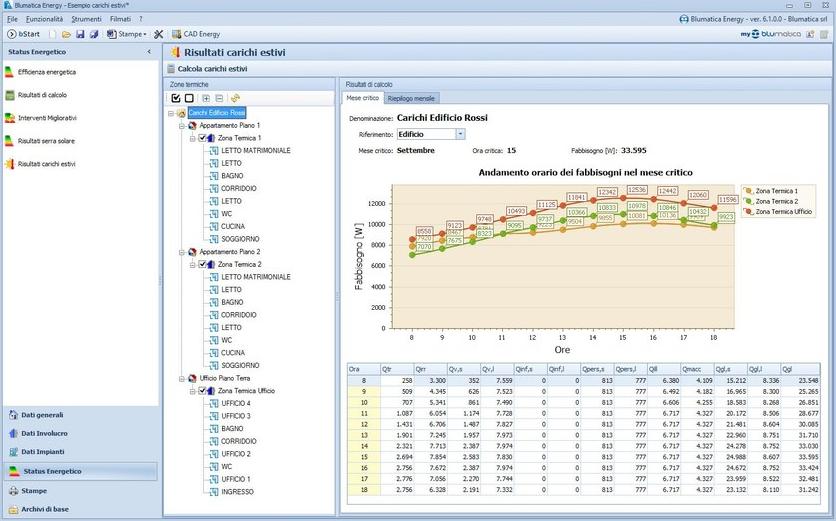Open the Riferimento dropdown

coord(460,133)
